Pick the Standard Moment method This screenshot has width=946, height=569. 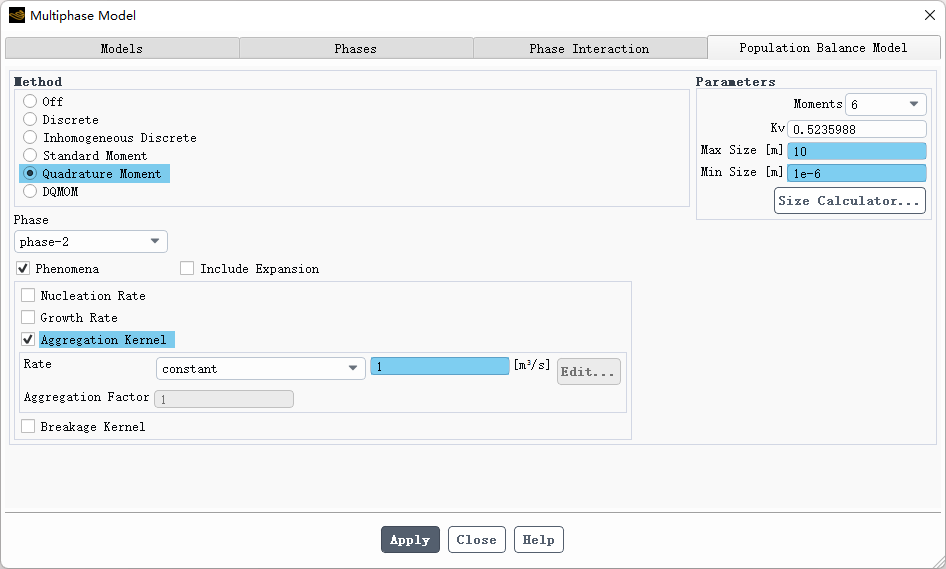30,156
